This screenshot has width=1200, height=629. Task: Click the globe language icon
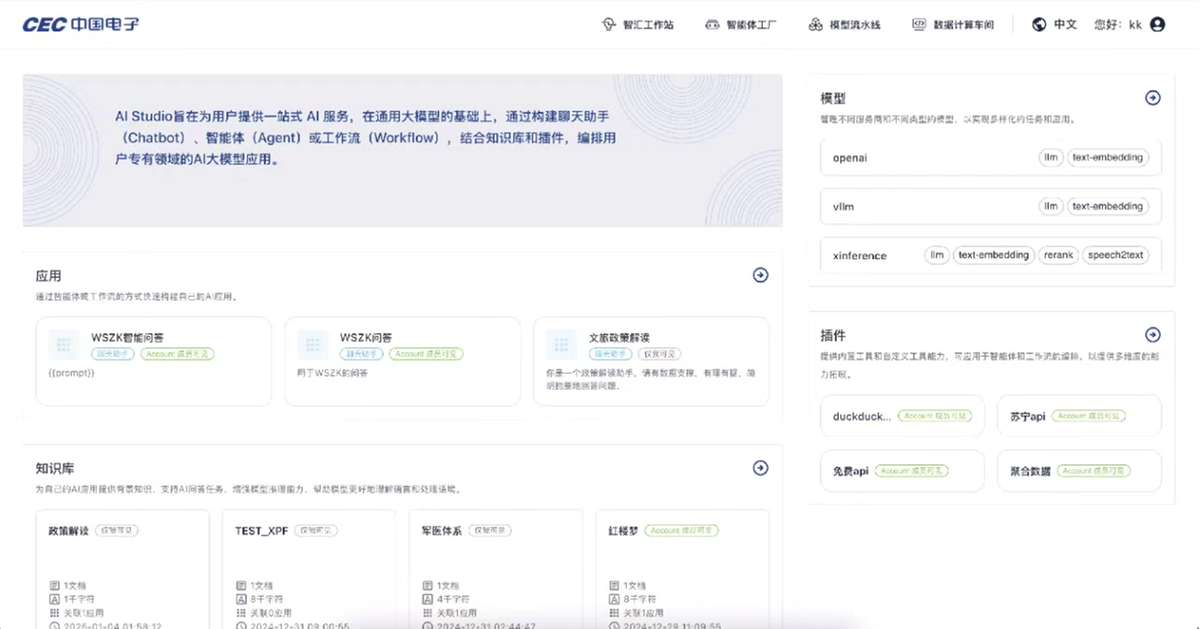click(1039, 25)
